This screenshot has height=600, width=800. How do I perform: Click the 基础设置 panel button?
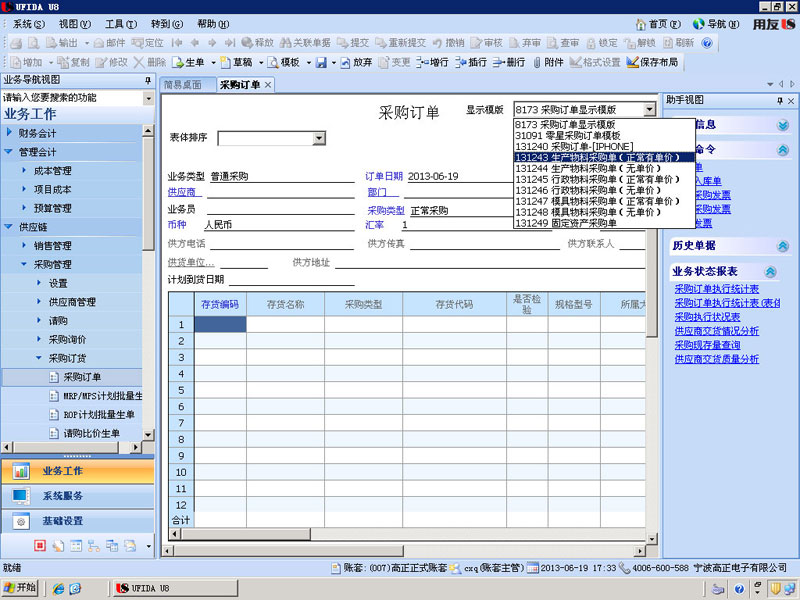78,521
